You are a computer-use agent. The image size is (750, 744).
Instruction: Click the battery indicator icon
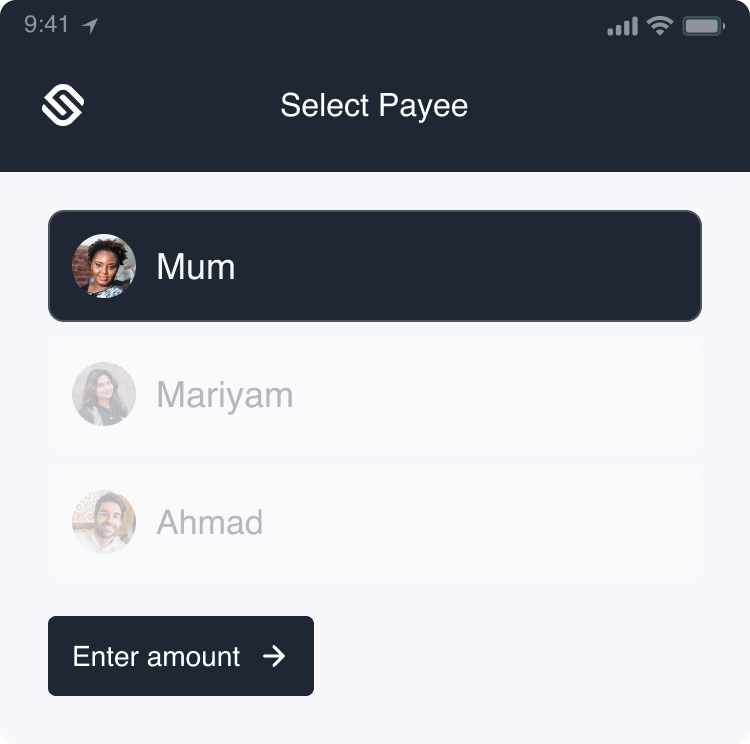pyautogui.click(x=703, y=27)
